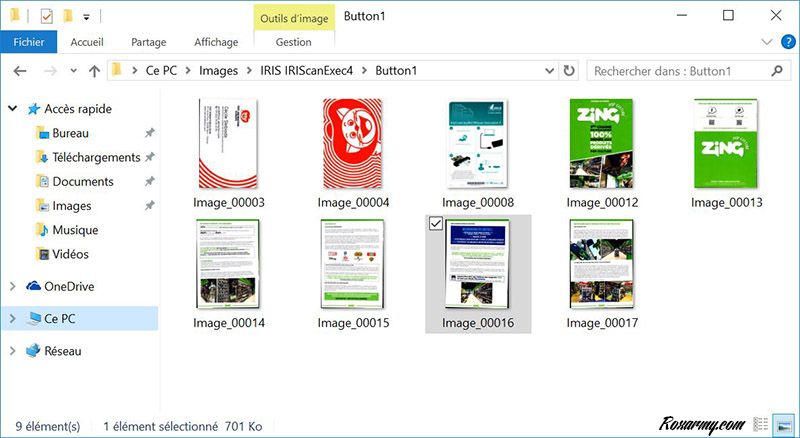Open the Customize Quick Access Toolbar dropdown
Screen dimensions: 800x438
point(87,17)
